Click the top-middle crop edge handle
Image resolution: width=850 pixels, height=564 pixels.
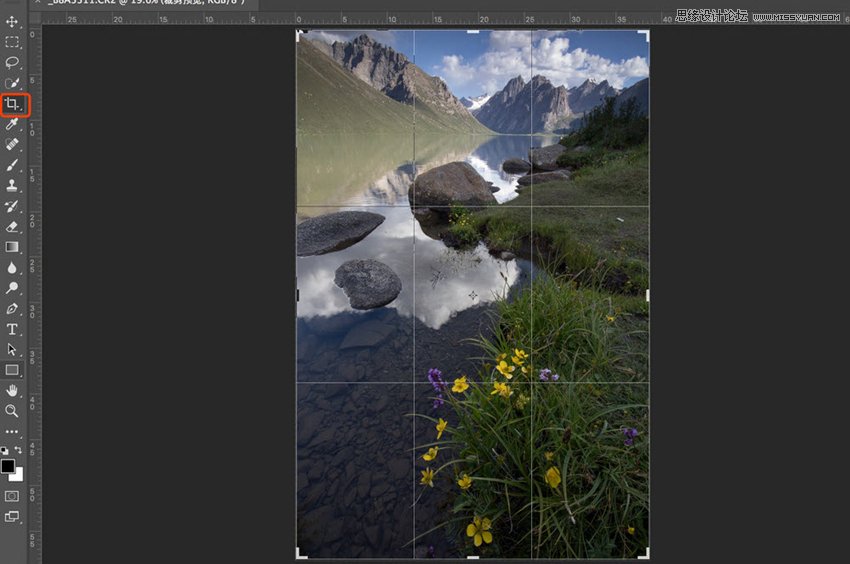click(473, 32)
